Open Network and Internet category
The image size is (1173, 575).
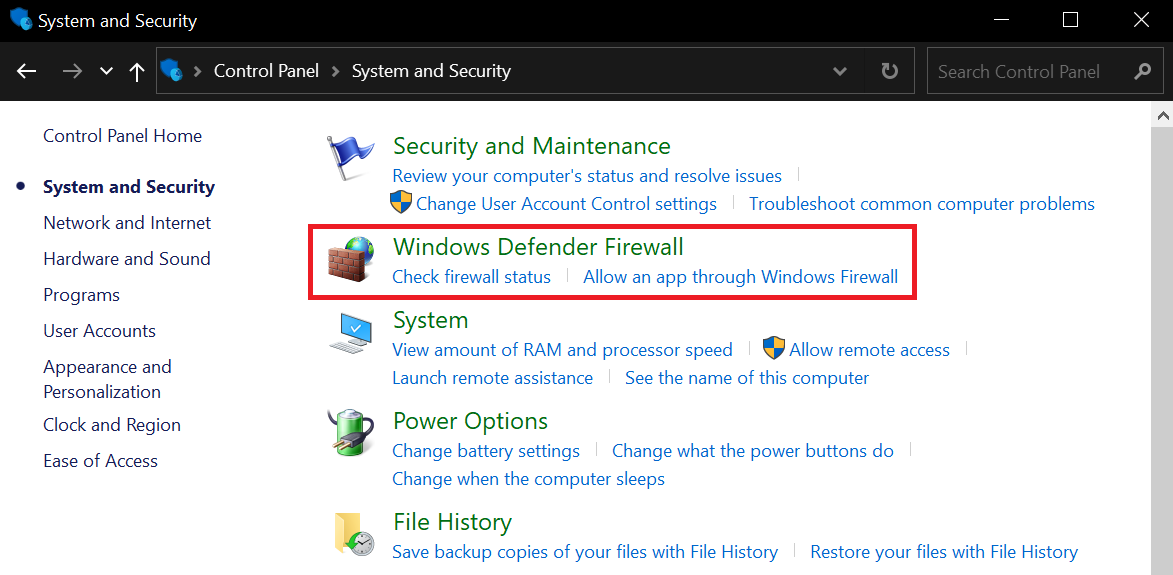(127, 223)
